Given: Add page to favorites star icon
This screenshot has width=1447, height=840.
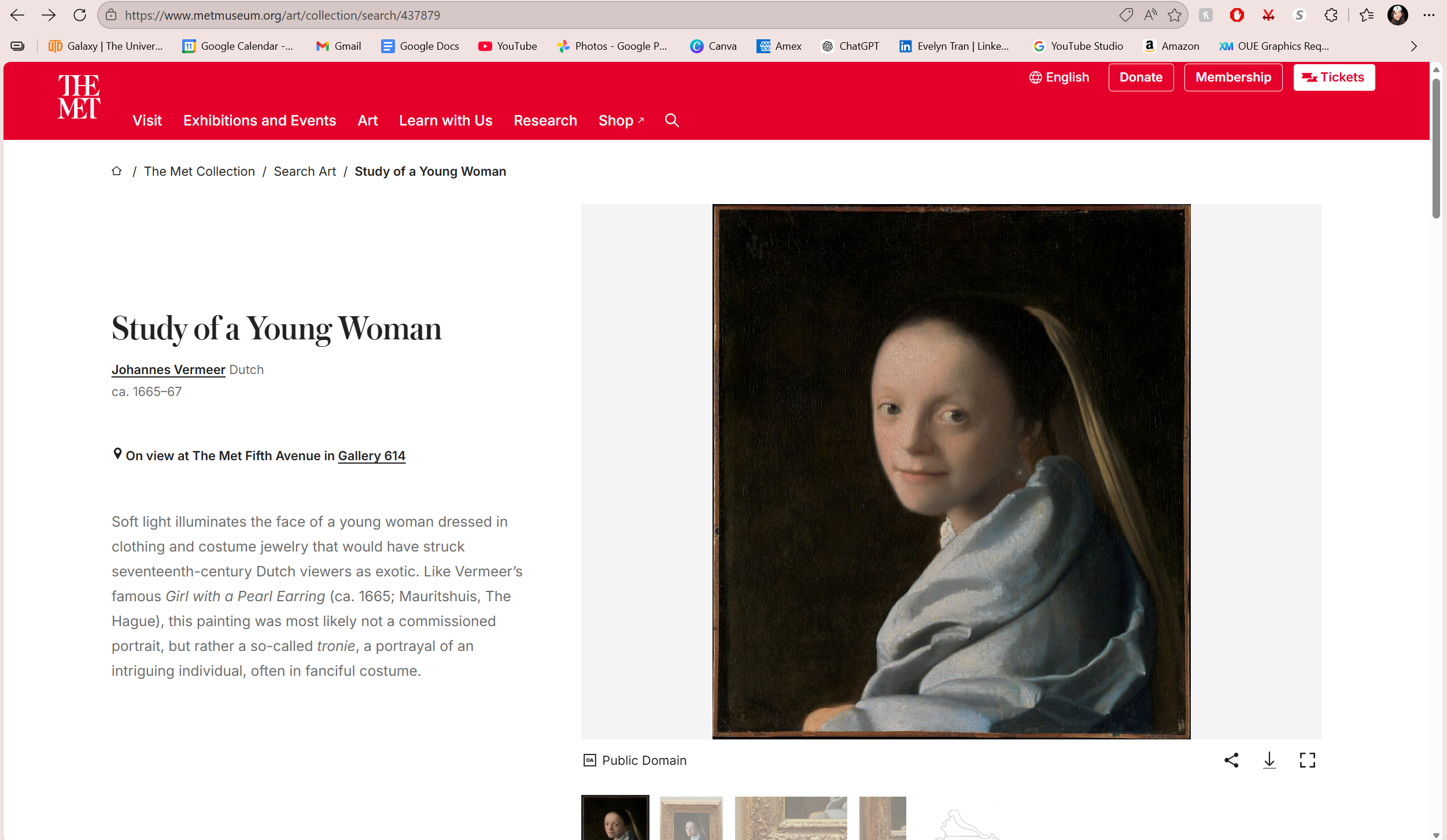Looking at the screenshot, I should tap(1174, 15).
